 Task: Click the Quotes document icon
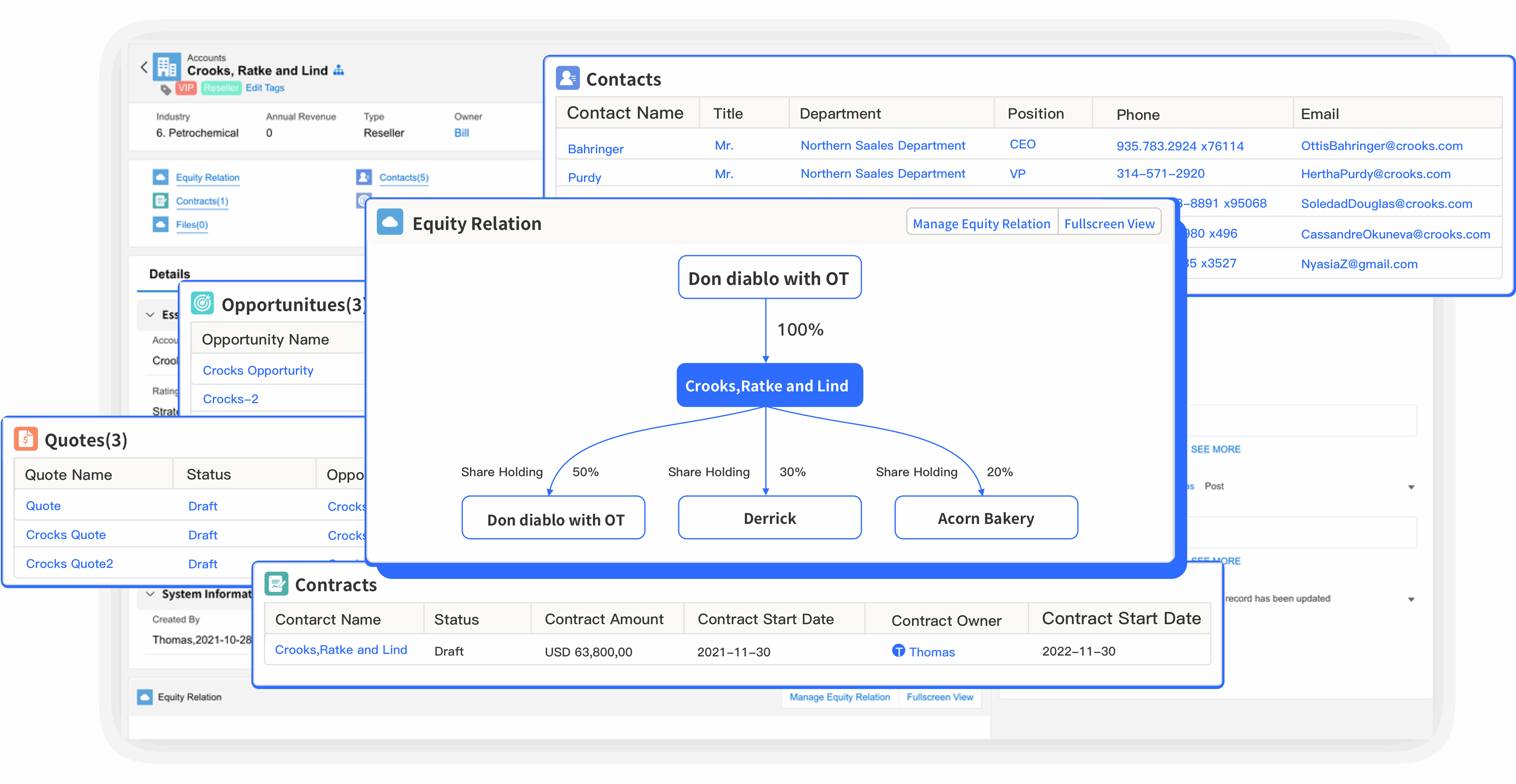[26, 439]
